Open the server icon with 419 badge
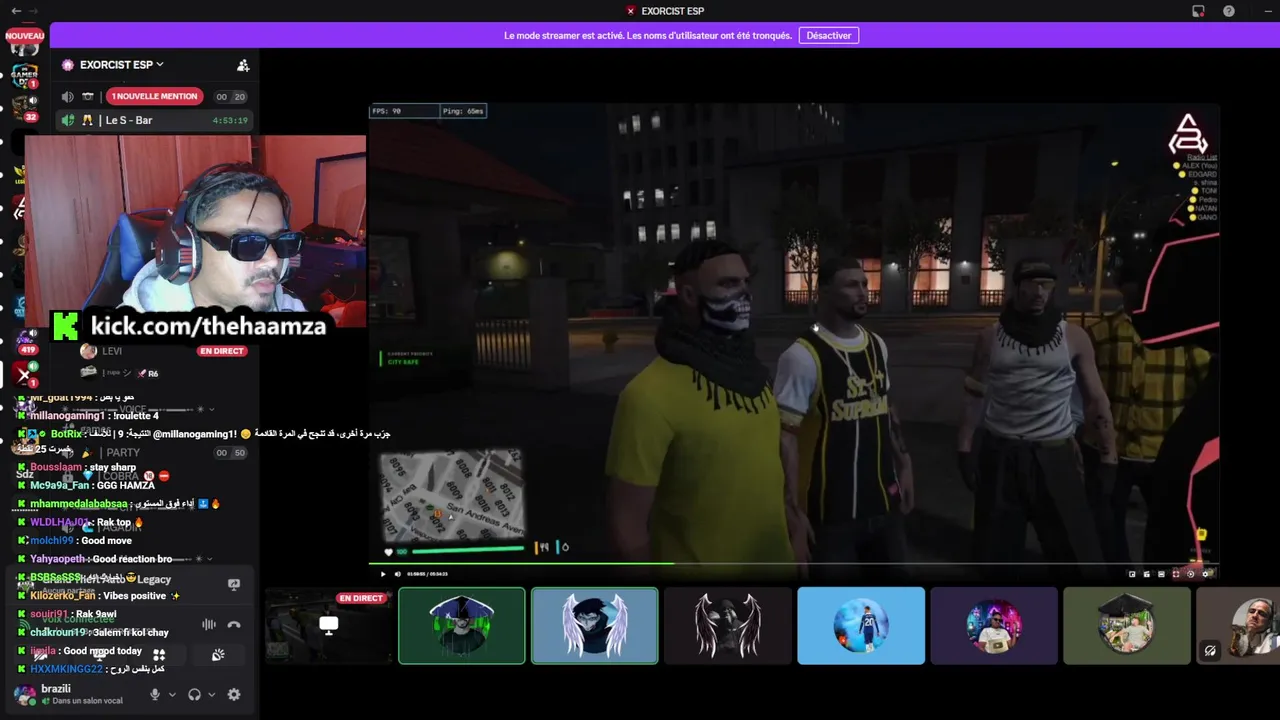The width and height of the screenshot is (1280, 720). 24,342
